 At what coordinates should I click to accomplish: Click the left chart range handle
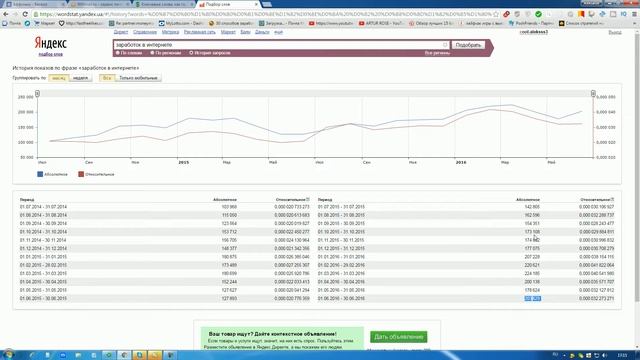37,93
